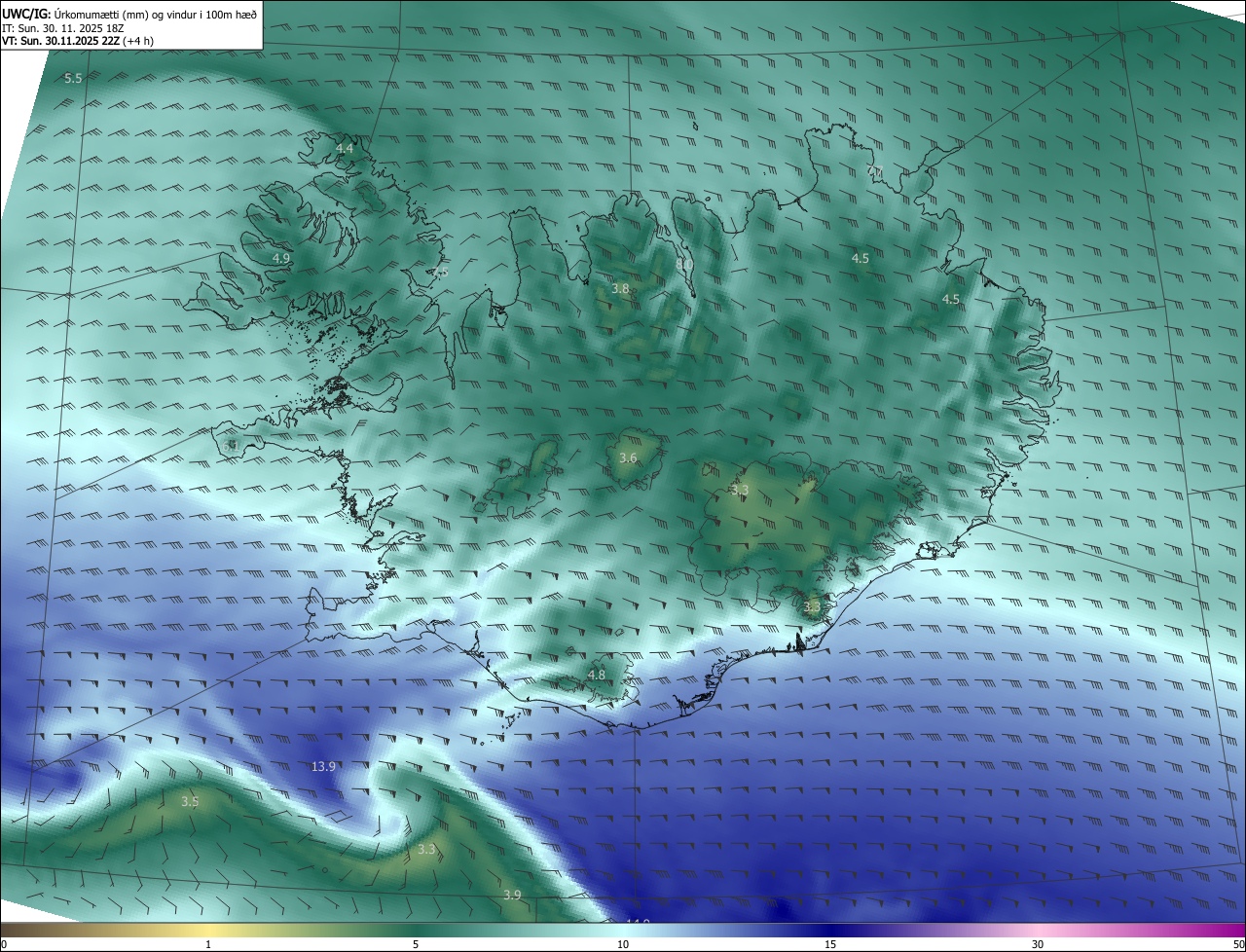
Task: Click the 3.5 value label on the map
Action: [x=190, y=802]
